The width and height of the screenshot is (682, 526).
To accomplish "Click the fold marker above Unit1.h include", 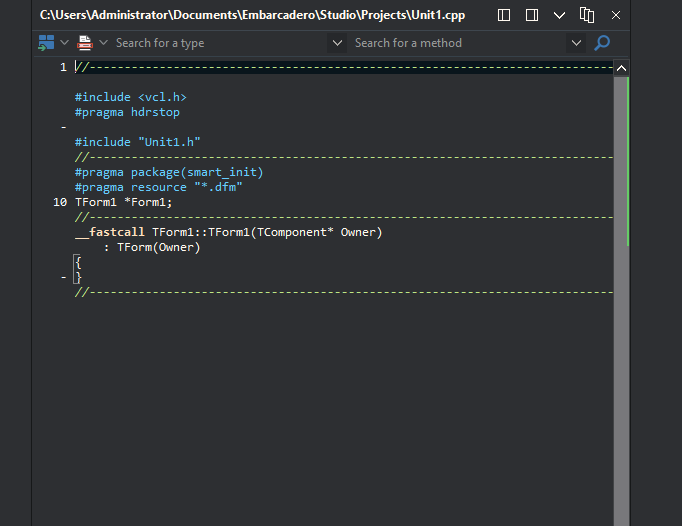I will tap(64, 127).
